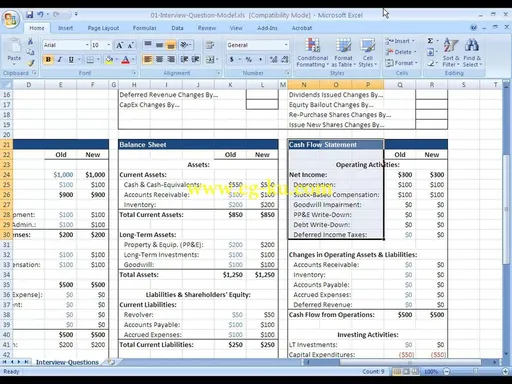Increase the indent
The height and width of the screenshot is (384, 512).
[196, 60]
